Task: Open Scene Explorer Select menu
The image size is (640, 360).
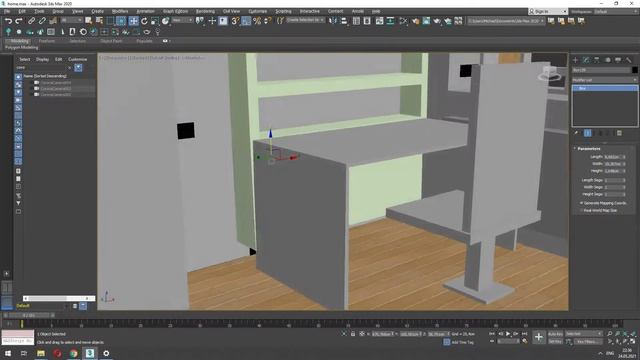Action: tap(24, 60)
